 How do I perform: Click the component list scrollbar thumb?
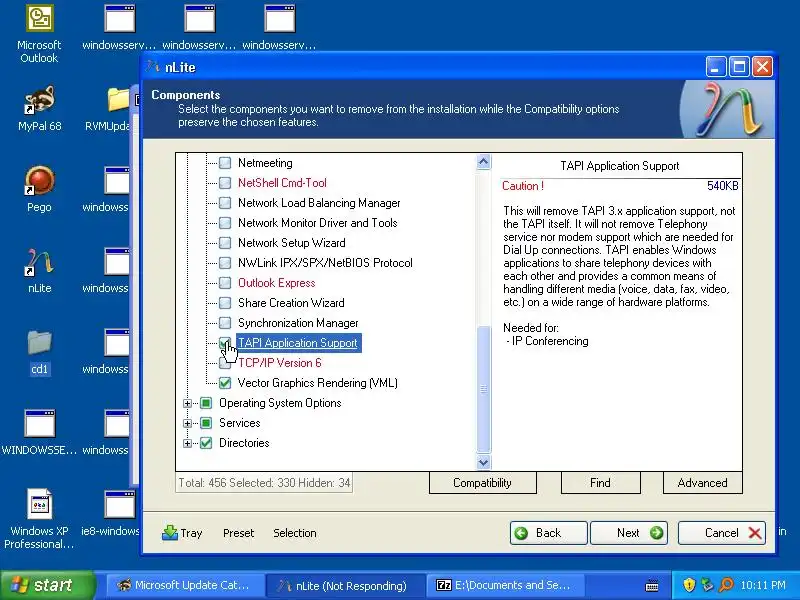(483, 389)
